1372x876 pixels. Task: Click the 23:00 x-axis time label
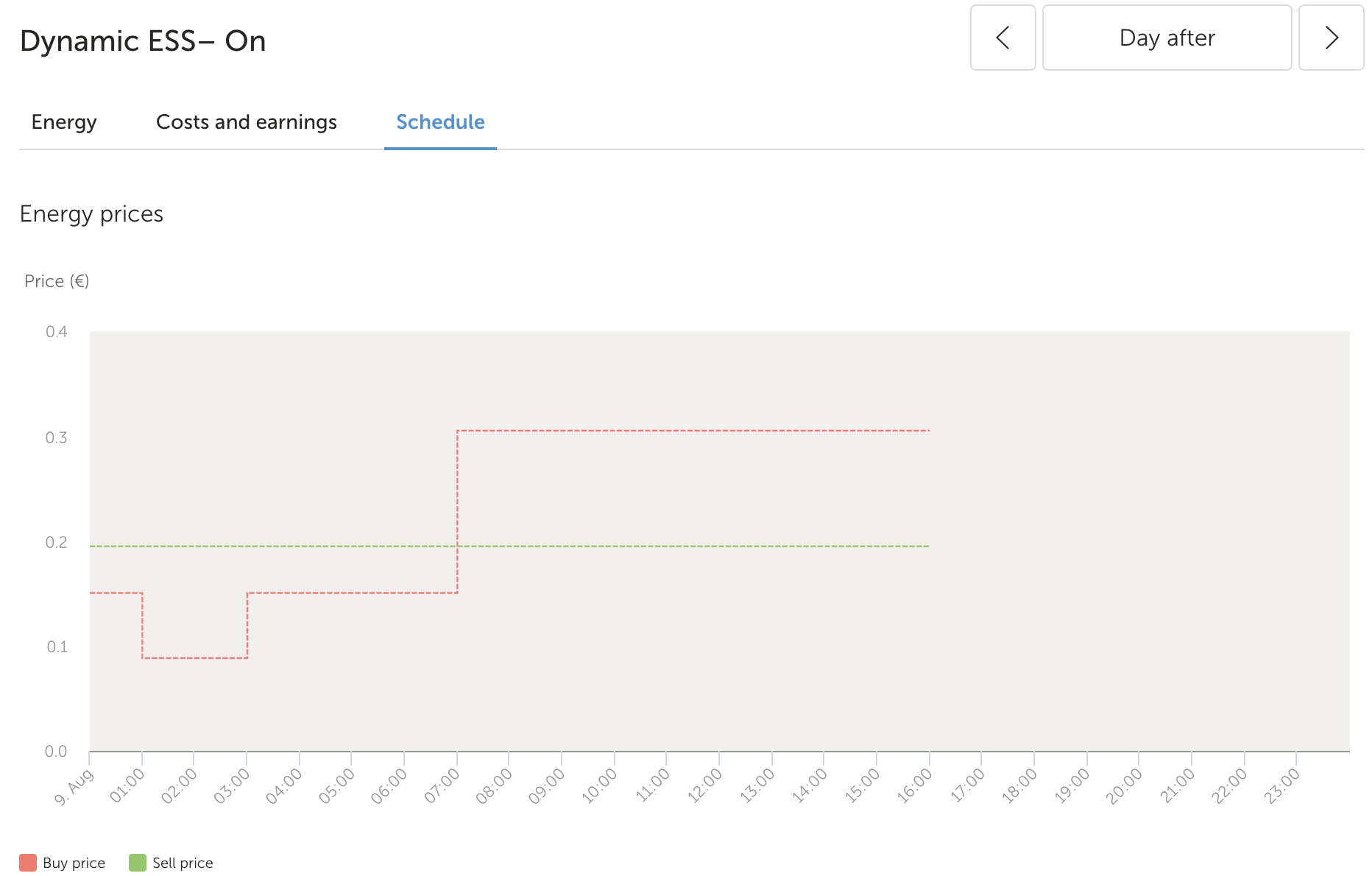(1282, 785)
